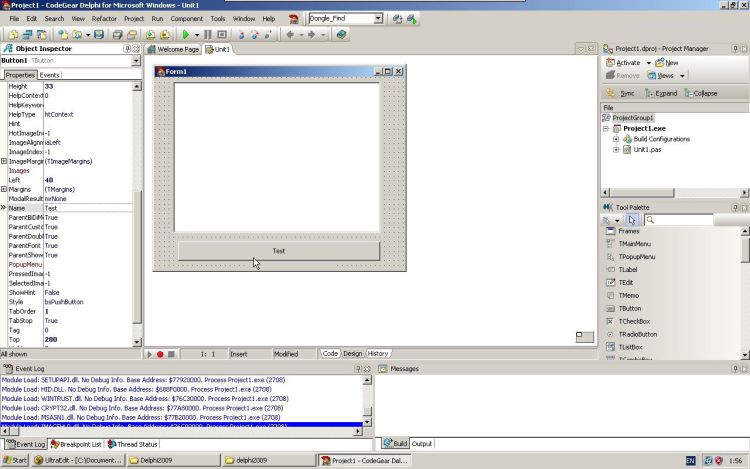Open the Project menu
750x469 pixels.
click(134, 19)
